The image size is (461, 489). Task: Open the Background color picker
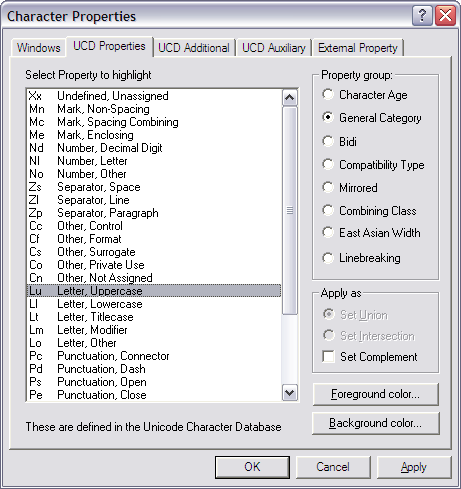376,423
